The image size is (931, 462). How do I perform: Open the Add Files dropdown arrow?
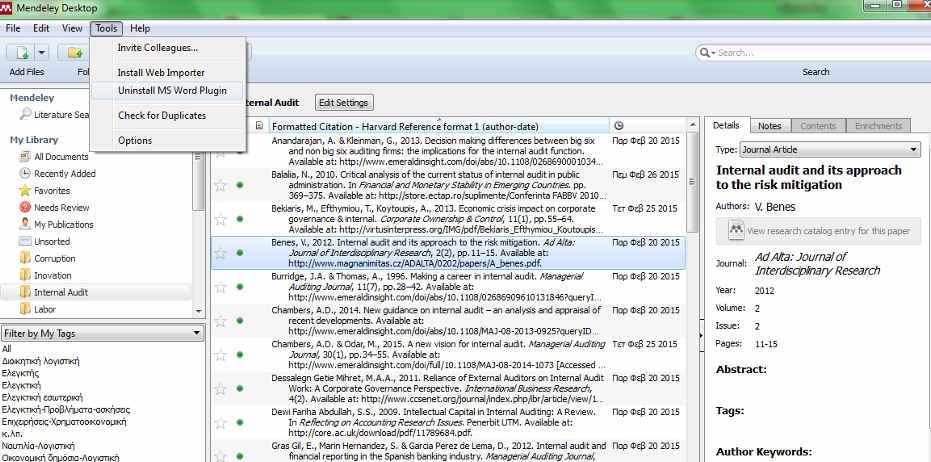coord(42,53)
